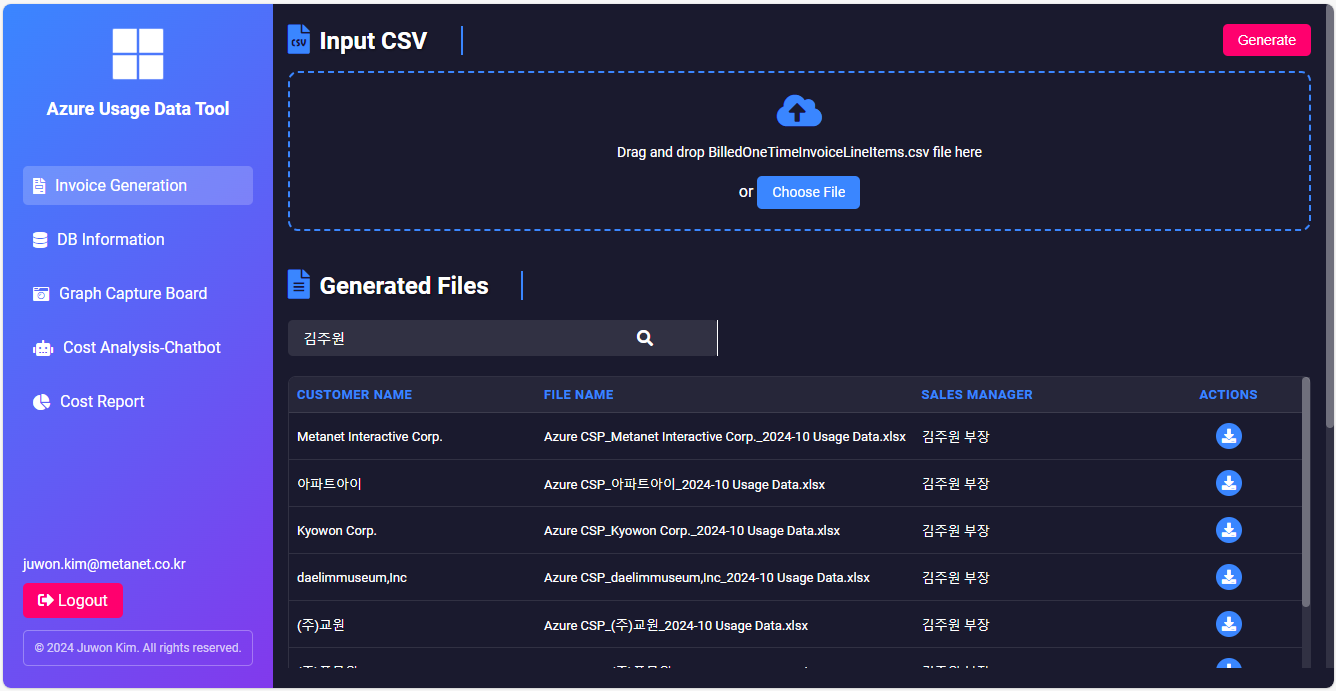Click the cloud upload icon
1336x691 pixels.
(x=799, y=110)
